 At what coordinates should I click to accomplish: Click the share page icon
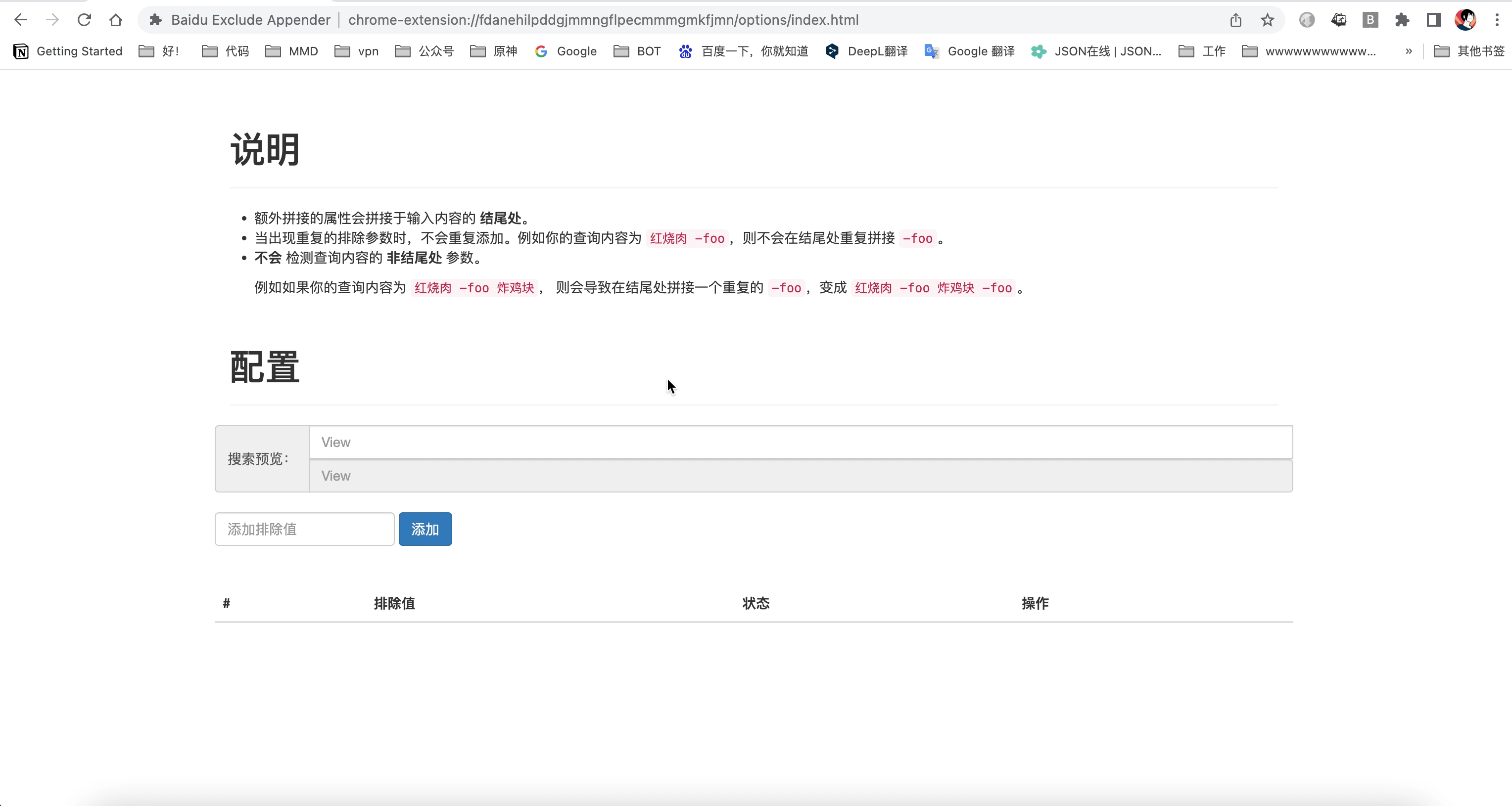(1235, 20)
